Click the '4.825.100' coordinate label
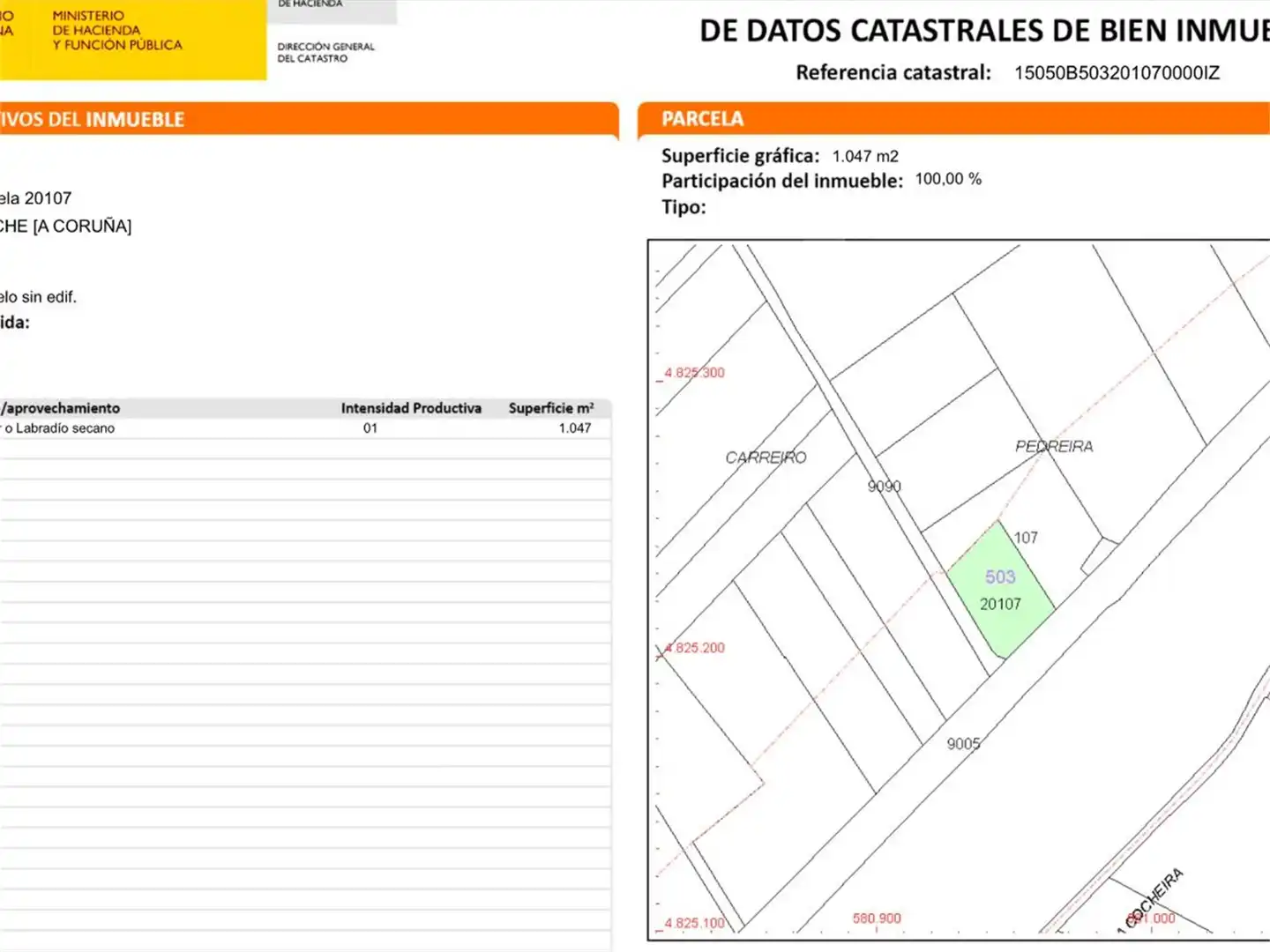This screenshot has width=1270, height=952. coord(694,923)
